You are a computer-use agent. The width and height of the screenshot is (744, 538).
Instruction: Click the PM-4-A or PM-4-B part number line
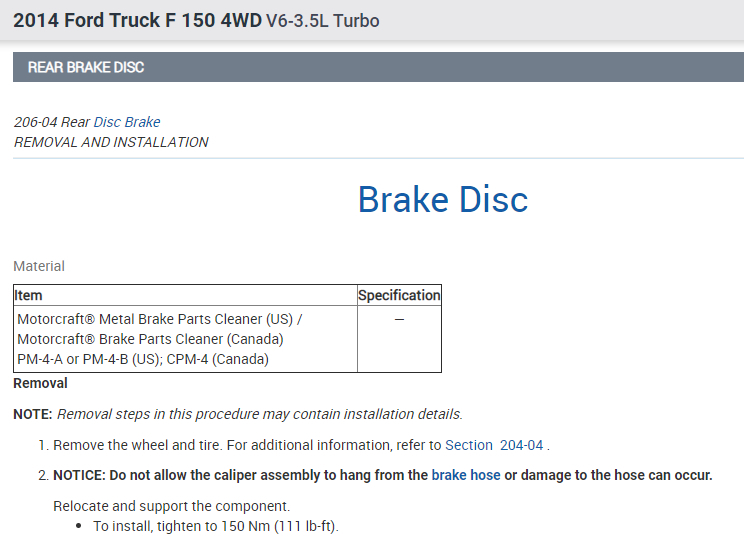[x=143, y=359]
